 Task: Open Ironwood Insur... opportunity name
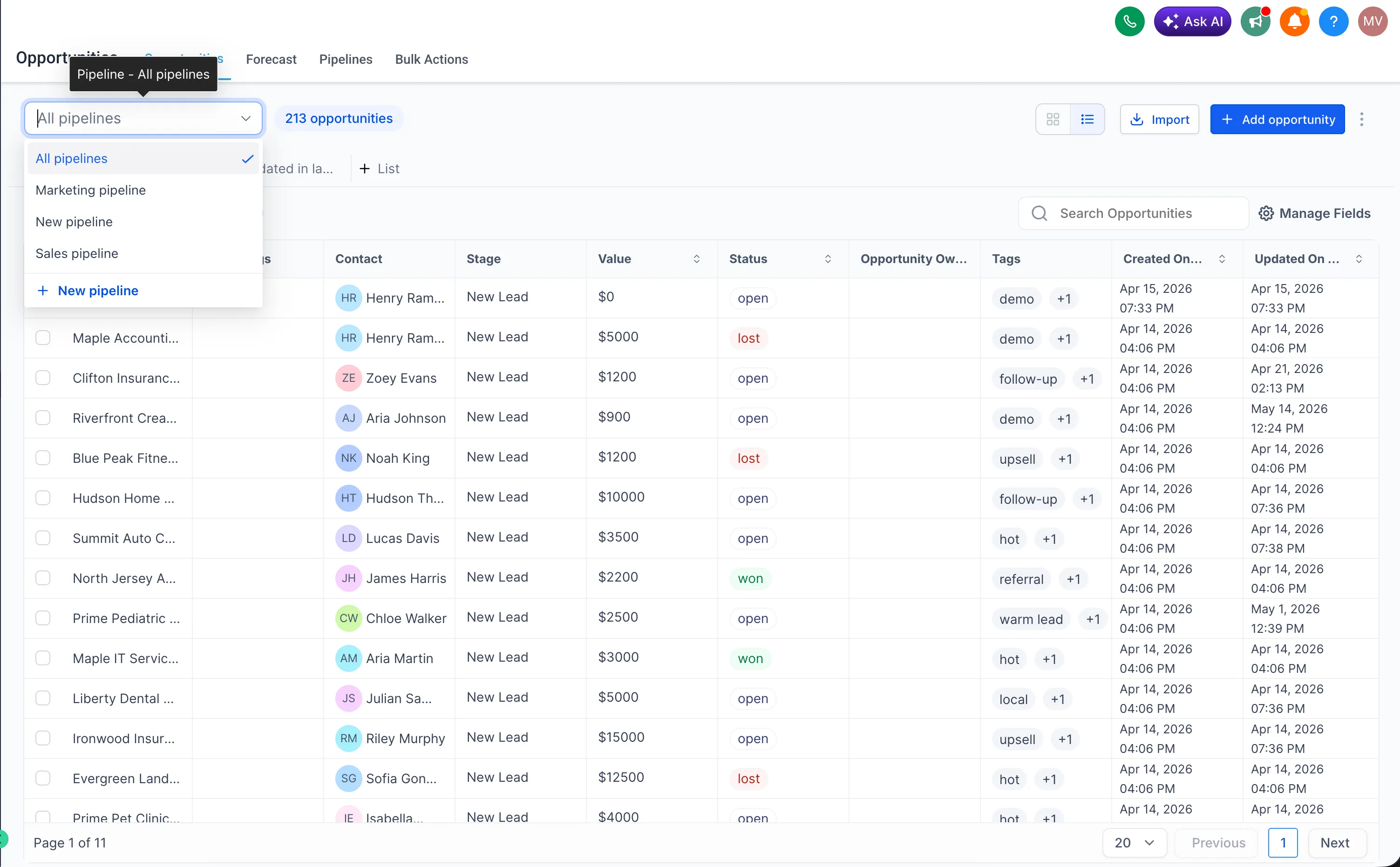pyautogui.click(x=123, y=738)
